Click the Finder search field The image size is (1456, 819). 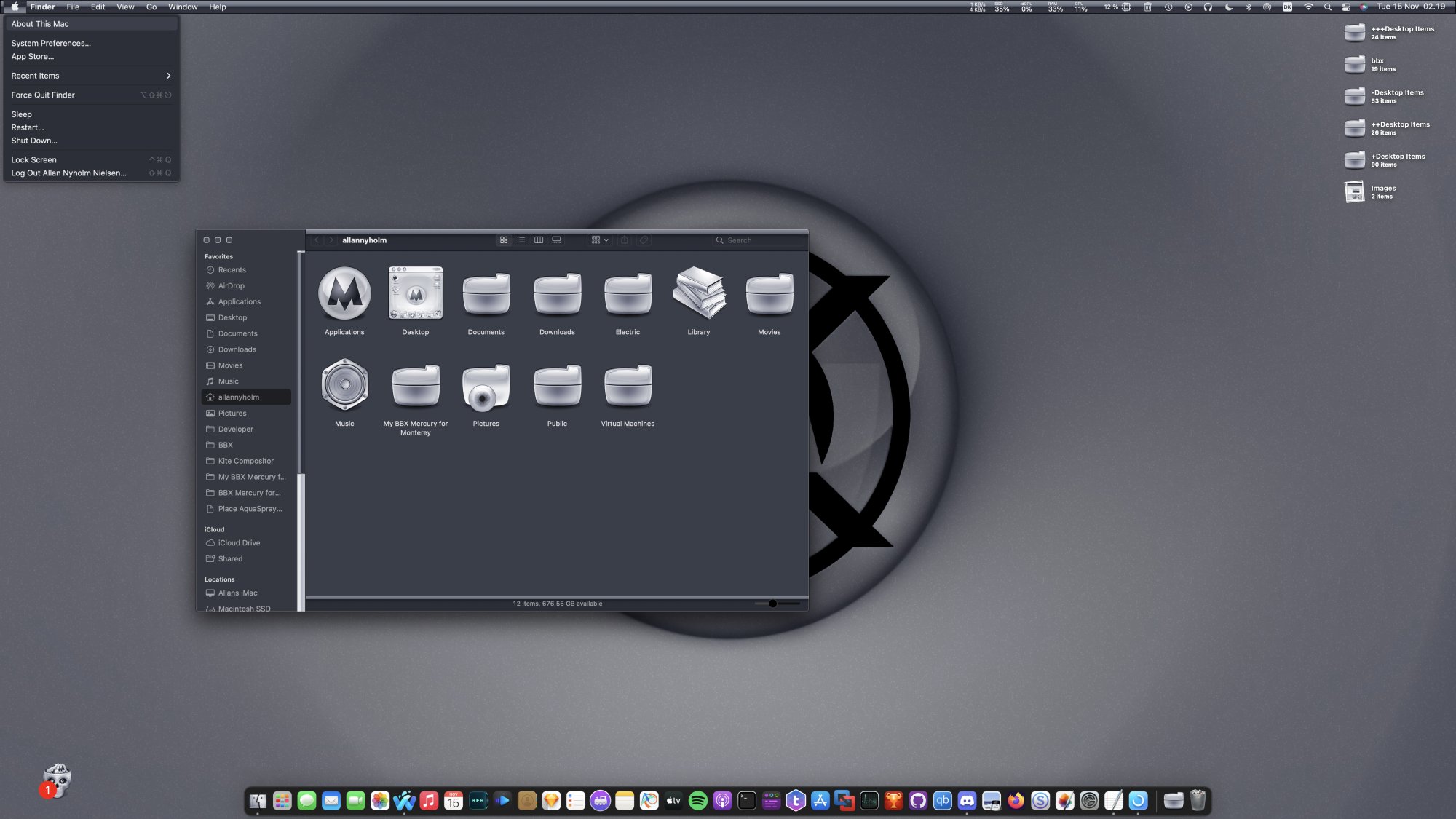(x=757, y=240)
